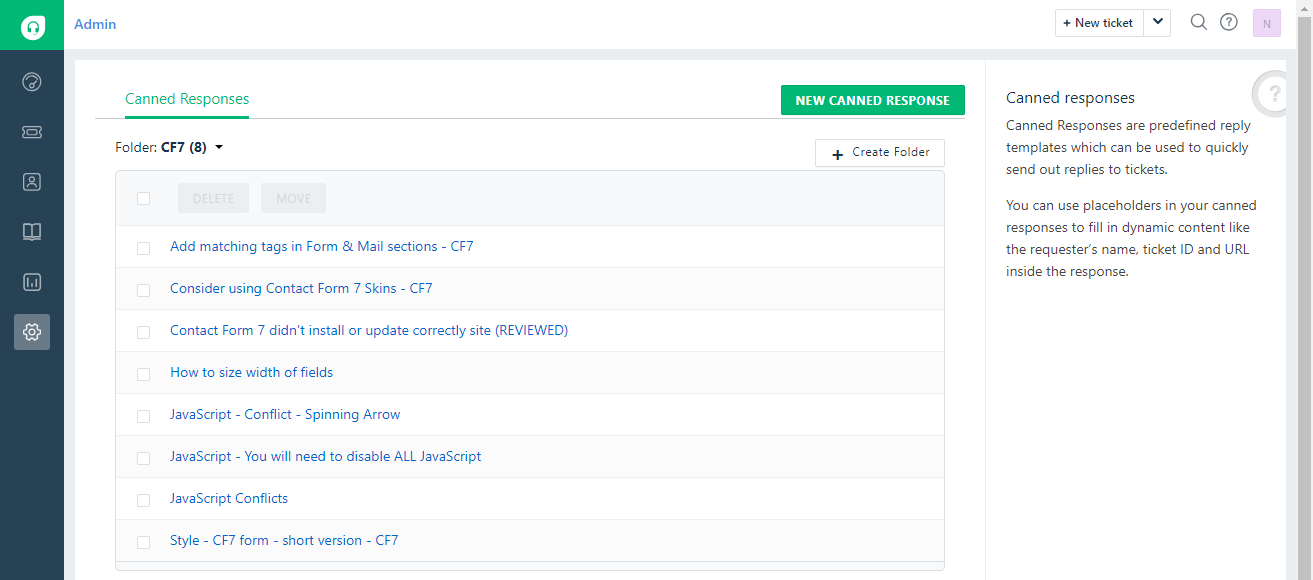This screenshot has height=580, width=1313.
Task: Open the Solutions book icon in sidebar
Action: click(32, 232)
